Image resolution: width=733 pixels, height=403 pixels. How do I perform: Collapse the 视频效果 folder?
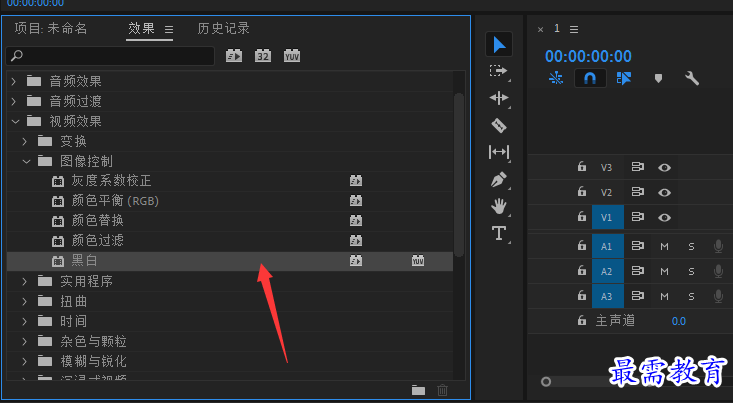15,122
